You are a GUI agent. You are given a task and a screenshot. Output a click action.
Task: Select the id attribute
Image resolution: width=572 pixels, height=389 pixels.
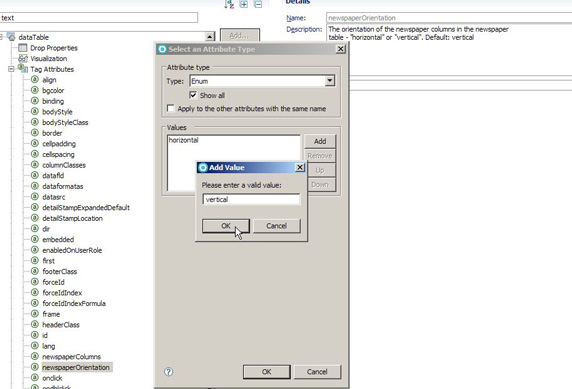click(45, 335)
